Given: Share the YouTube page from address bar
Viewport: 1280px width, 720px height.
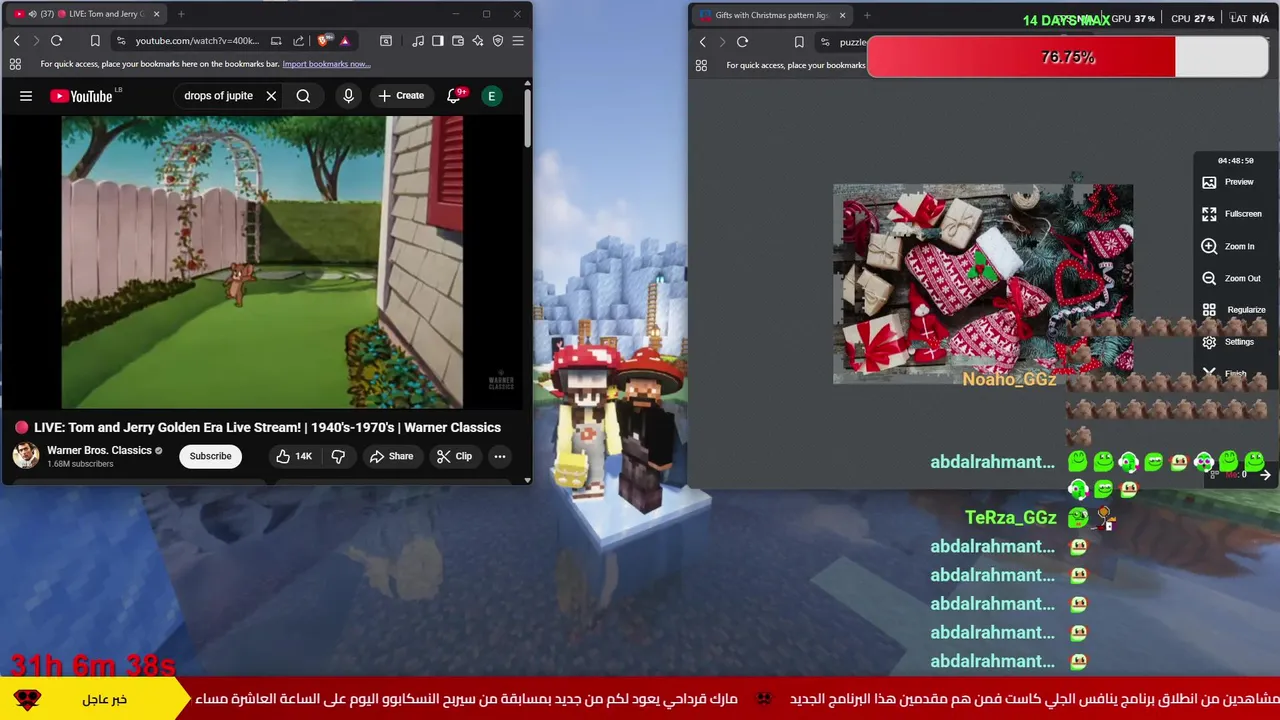Looking at the screenshot, I should 298,41.
